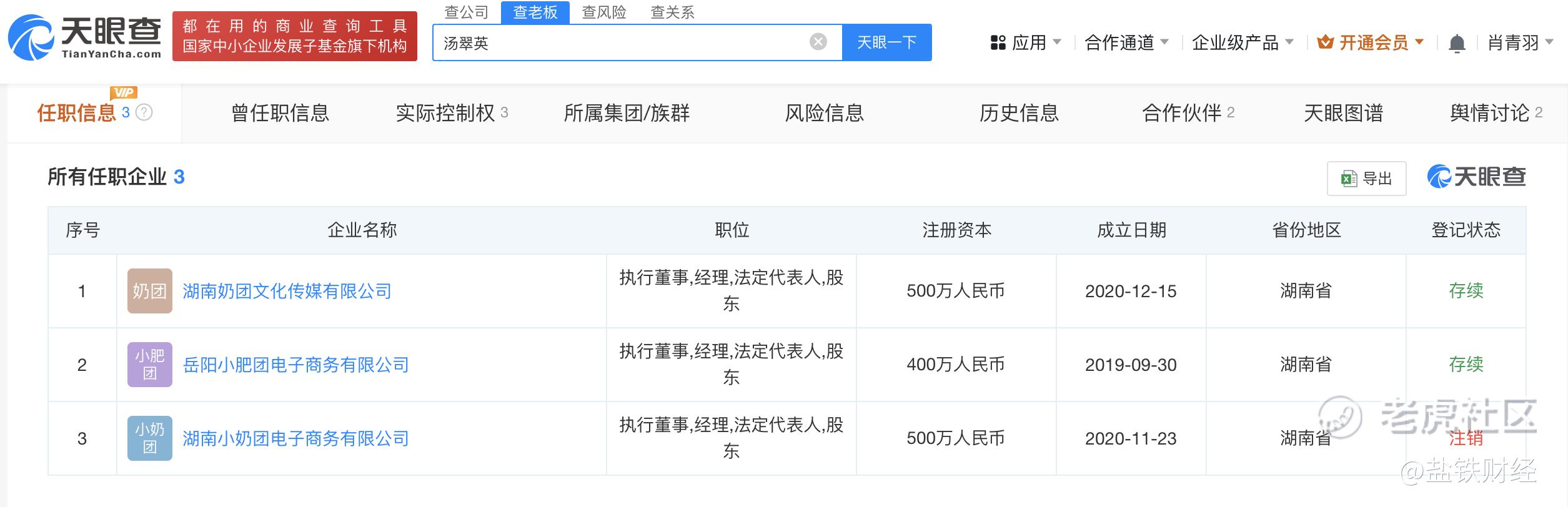Click the 小肥团 company logo thumbnail
1568x507 pixels.
(150, 365)
